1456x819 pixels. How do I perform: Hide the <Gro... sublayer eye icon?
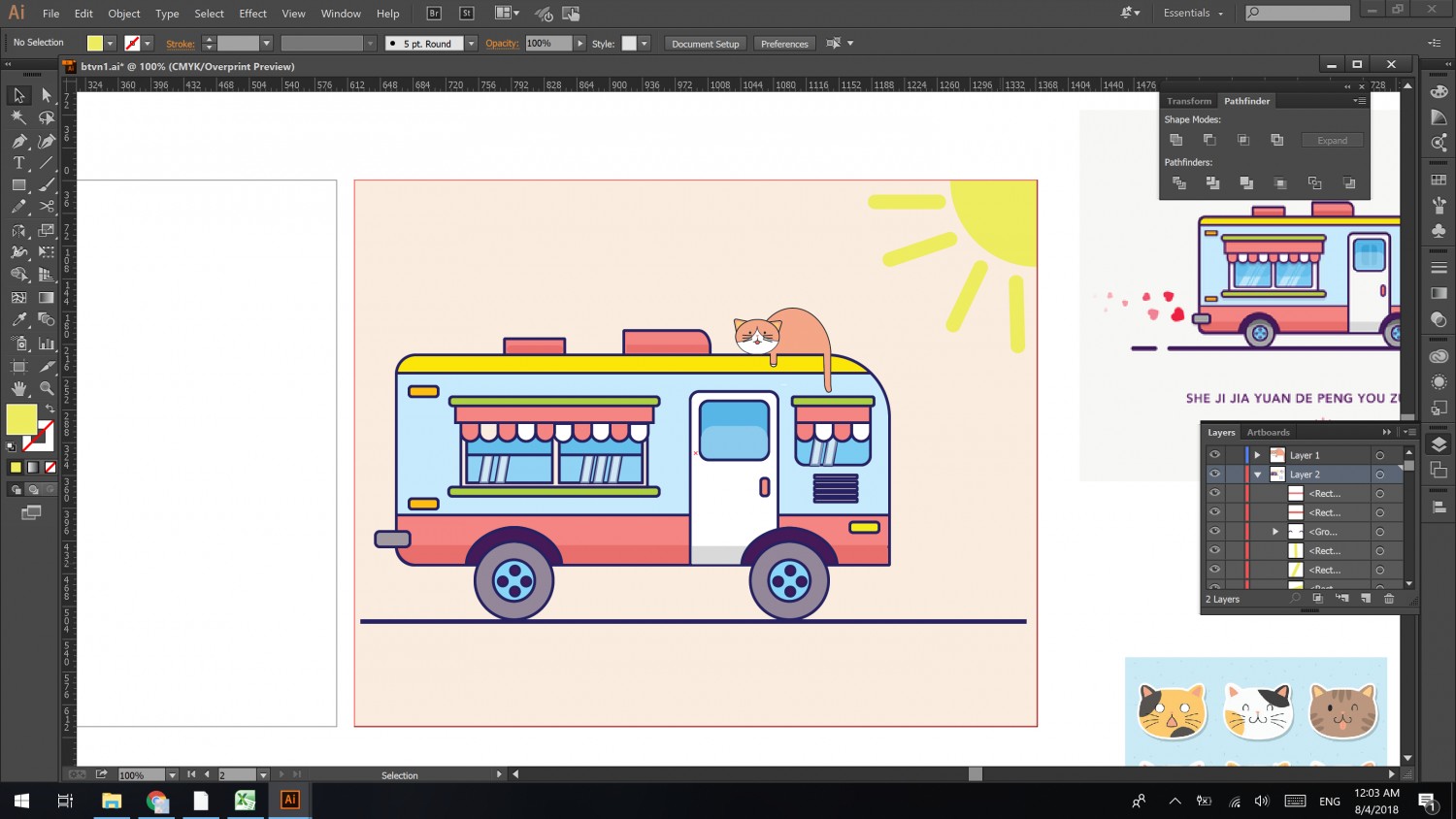1214,531
